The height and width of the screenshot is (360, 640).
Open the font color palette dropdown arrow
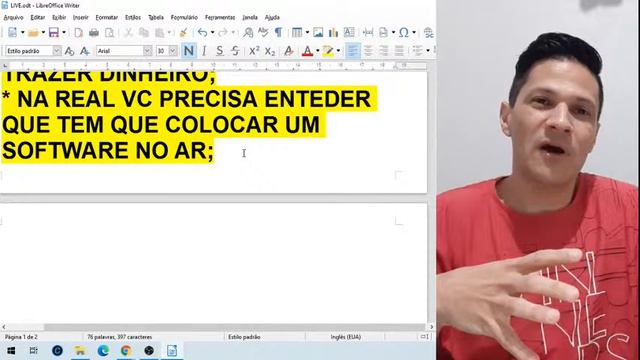tap(318, 51)
